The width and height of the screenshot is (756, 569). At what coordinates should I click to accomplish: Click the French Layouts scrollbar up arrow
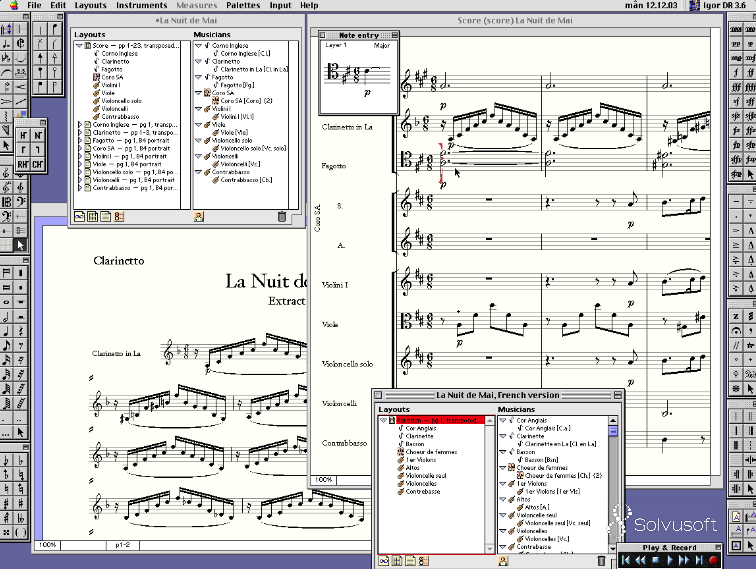(489, 421)
